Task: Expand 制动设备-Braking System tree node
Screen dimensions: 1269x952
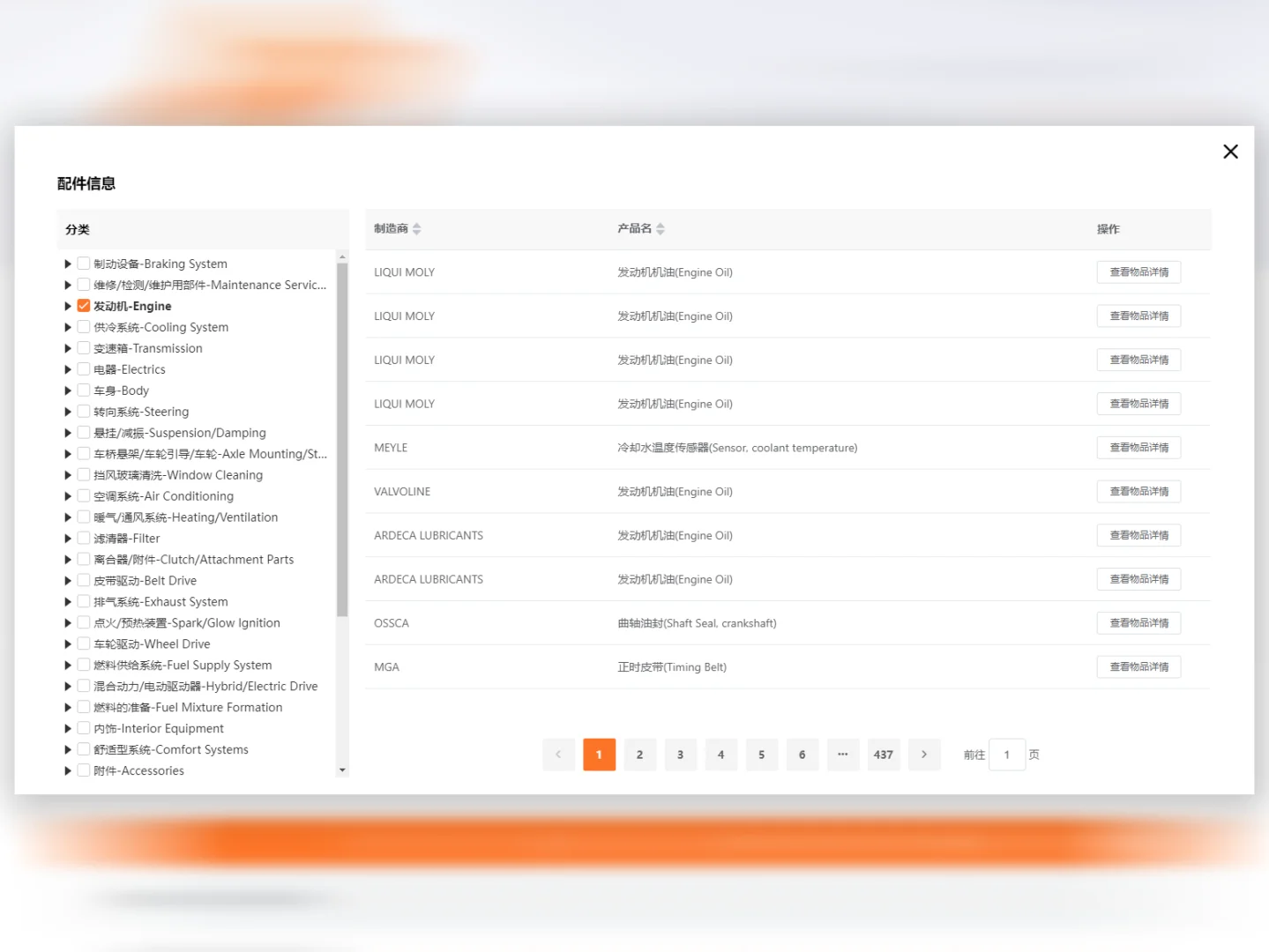Action: click(x=68, y=264)
